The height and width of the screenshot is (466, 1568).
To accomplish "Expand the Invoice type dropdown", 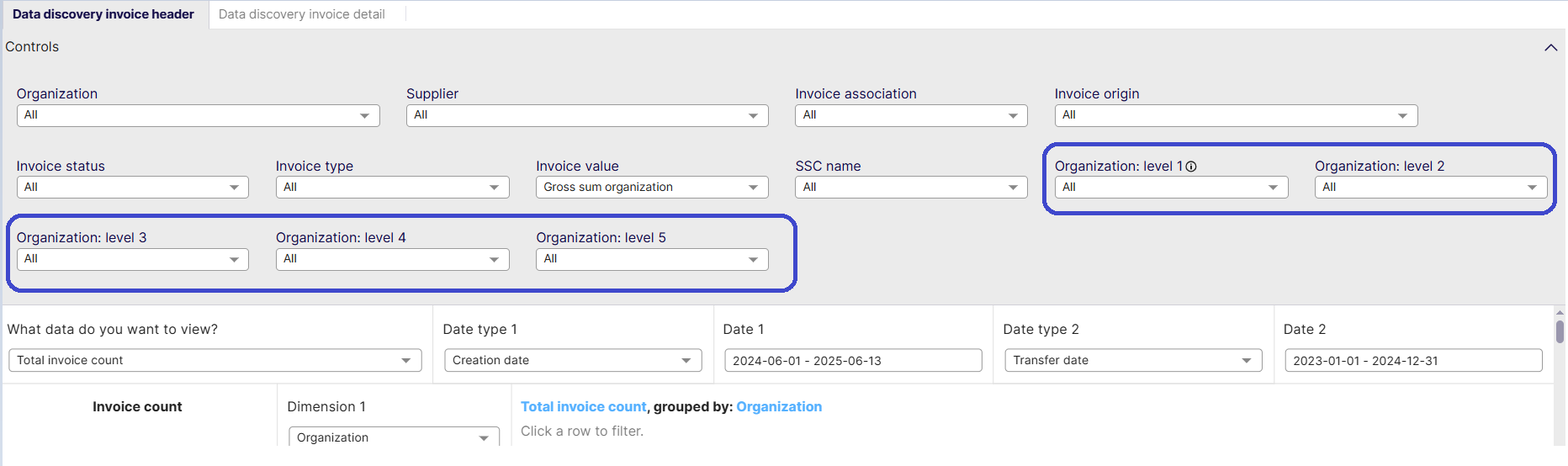I will point(392,188).
